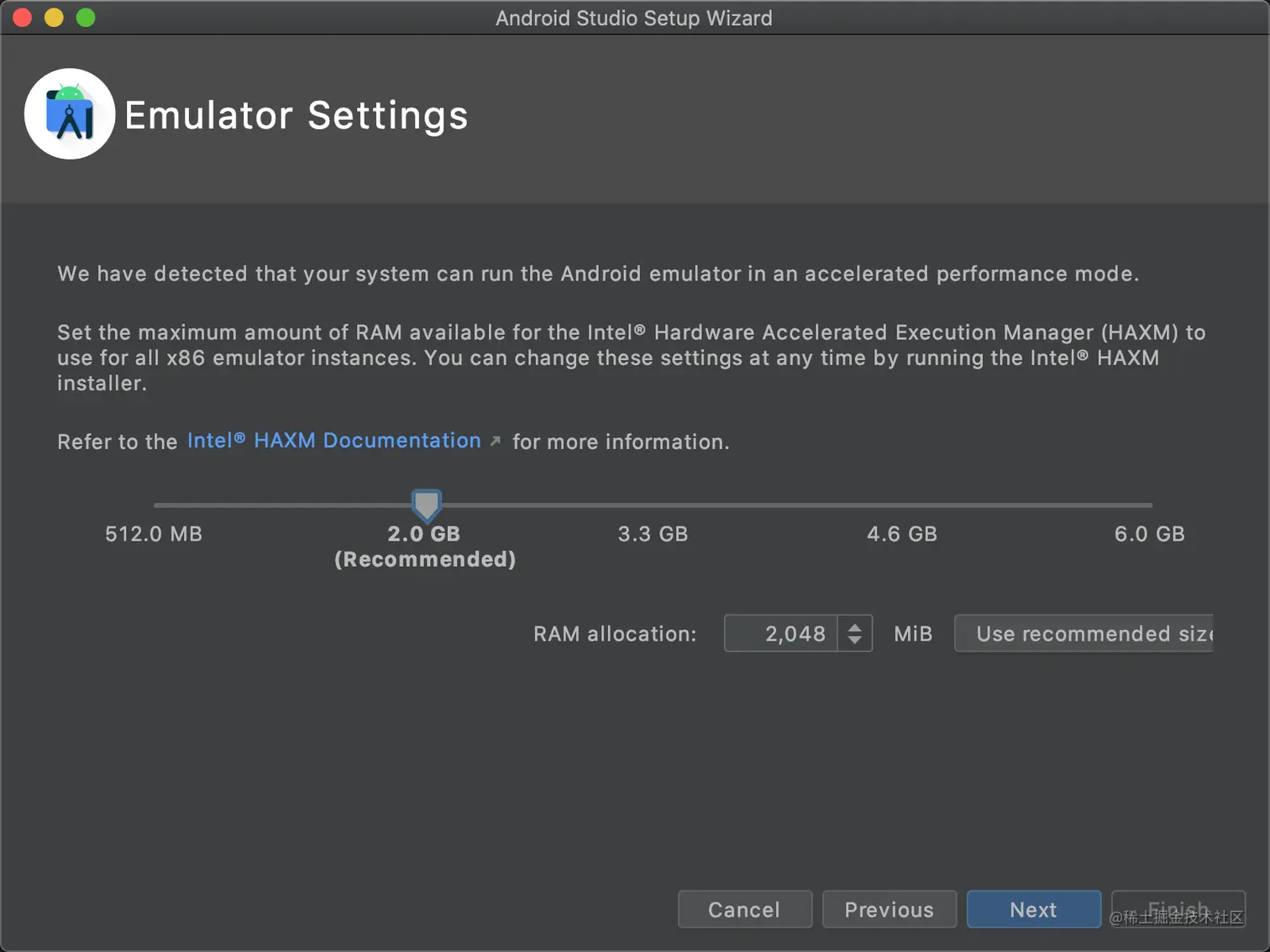Click the 2.0 GB Recommended slider label
Screen dimensions: 1270x952
click(424, 546)
